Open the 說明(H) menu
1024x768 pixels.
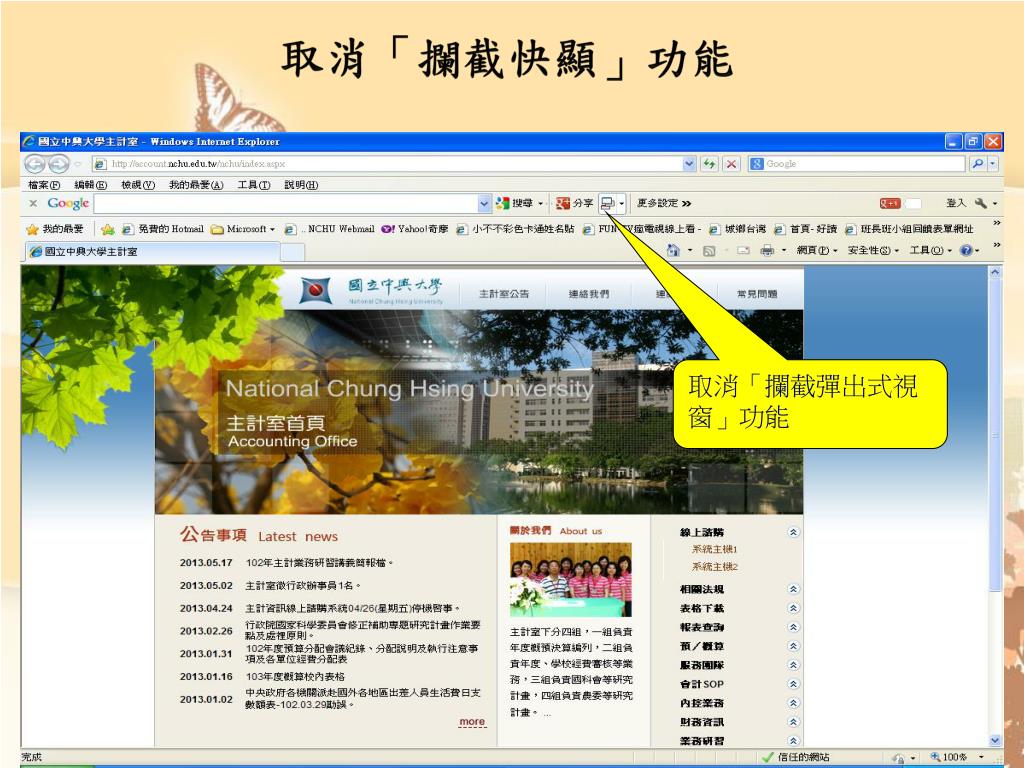[x=301, y=185]
